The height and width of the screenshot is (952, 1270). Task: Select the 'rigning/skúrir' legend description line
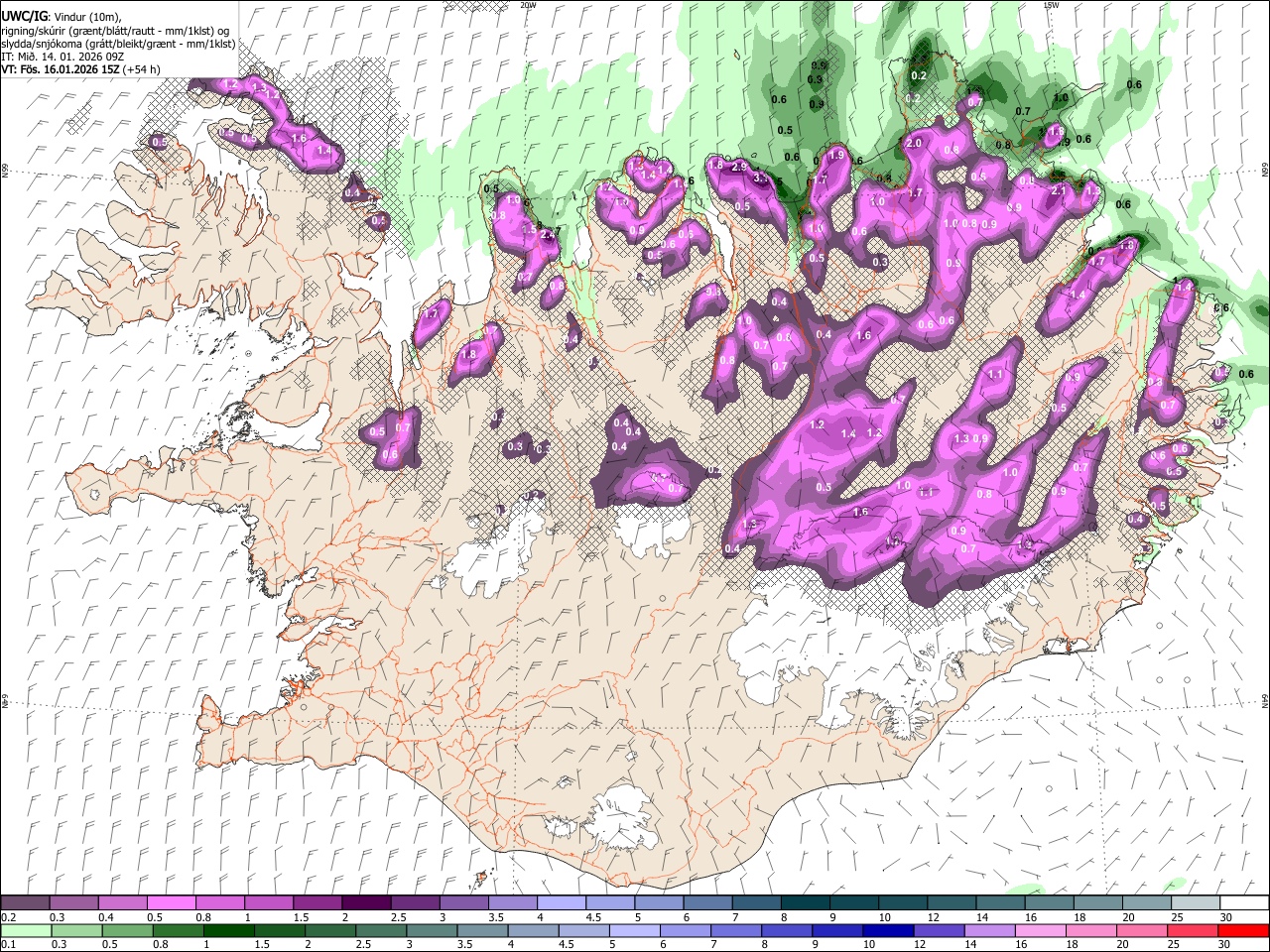[116, 30]
